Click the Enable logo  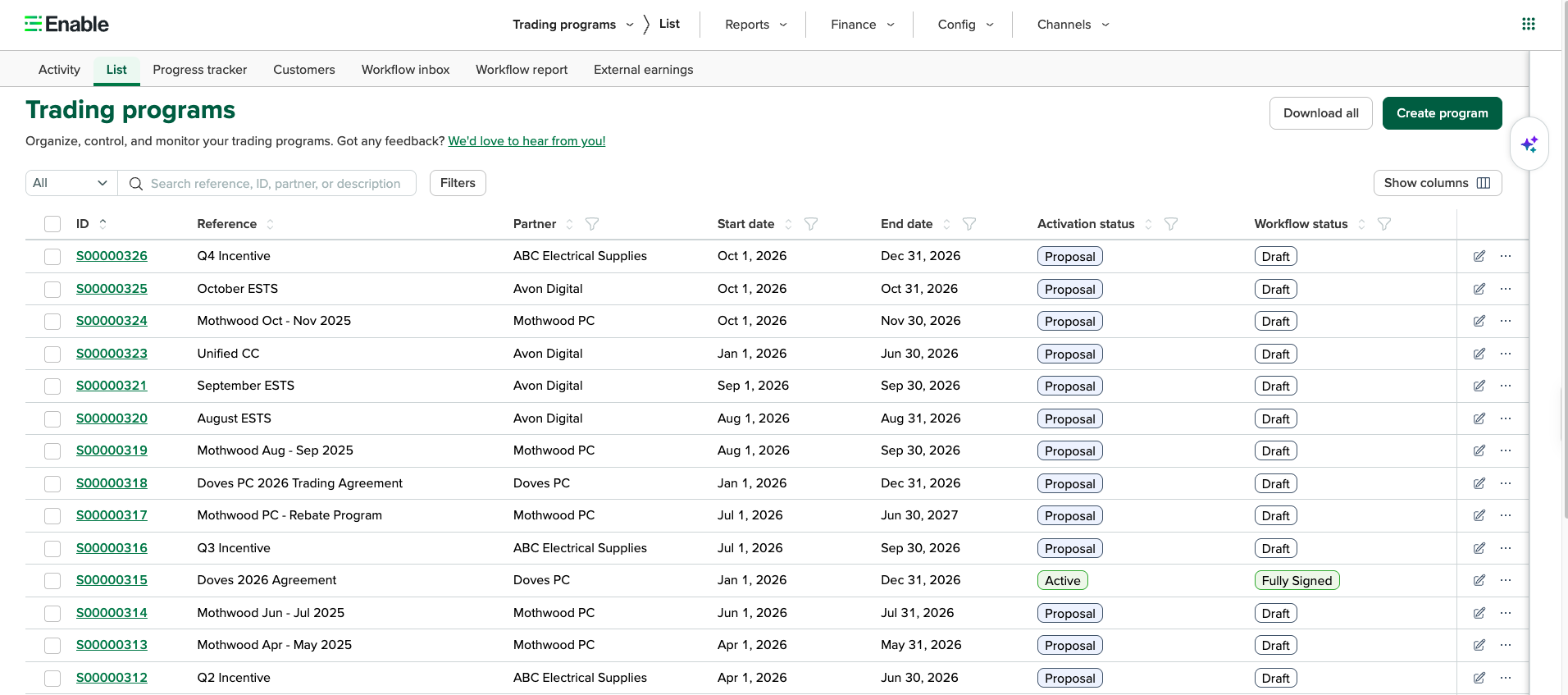coord(66,24)
